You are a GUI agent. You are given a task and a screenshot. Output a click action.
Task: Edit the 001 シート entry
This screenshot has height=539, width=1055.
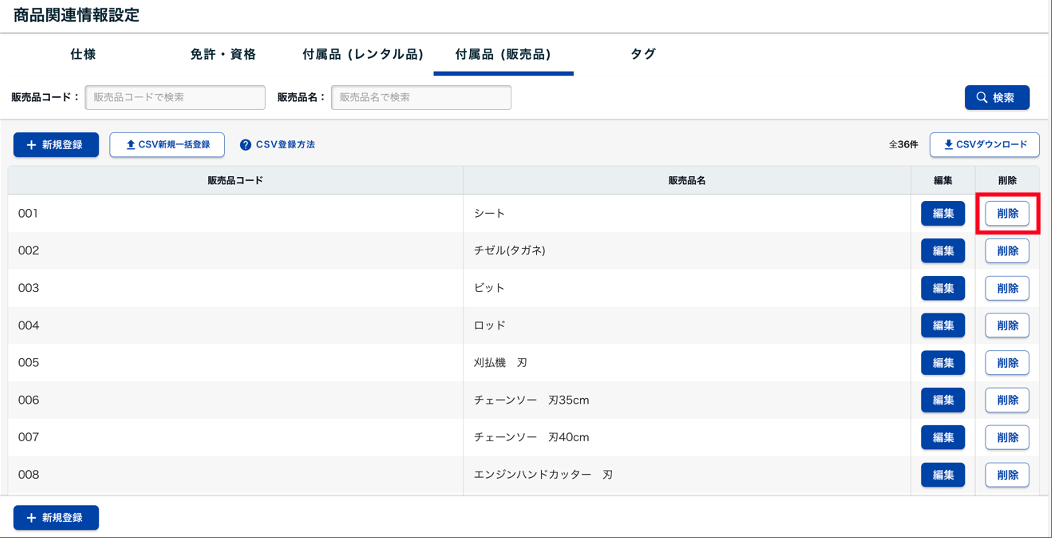(943, 213)
